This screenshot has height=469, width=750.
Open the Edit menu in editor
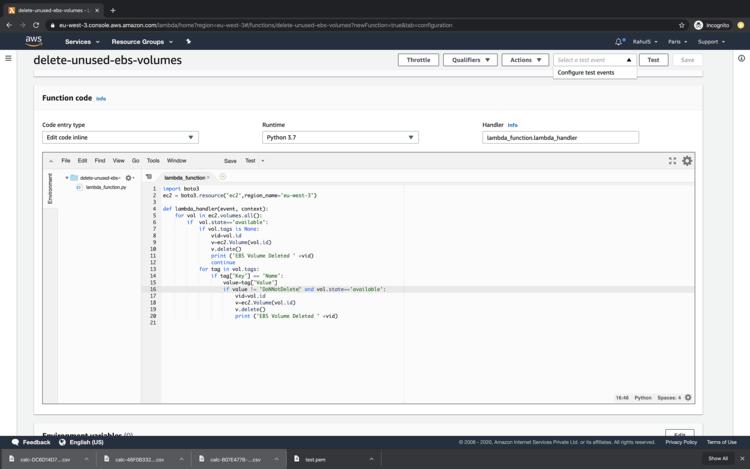[x=82, y=160]
